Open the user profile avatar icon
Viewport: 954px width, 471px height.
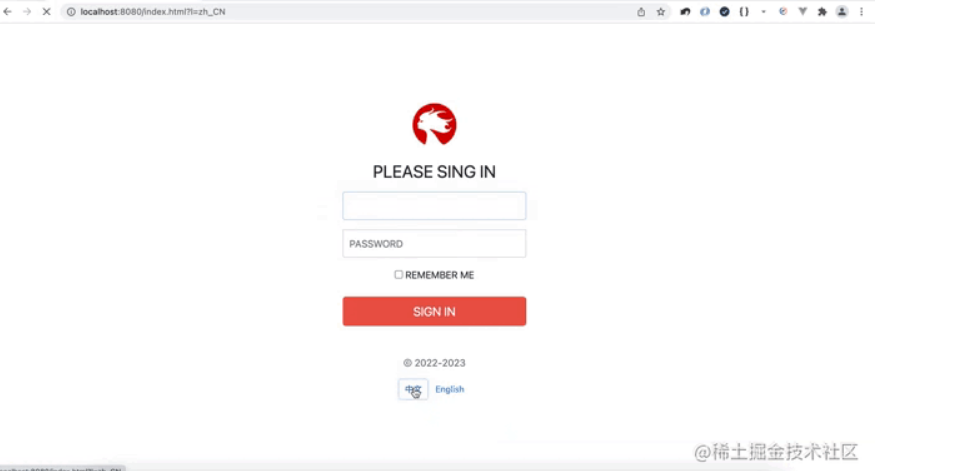click(842, 12)
